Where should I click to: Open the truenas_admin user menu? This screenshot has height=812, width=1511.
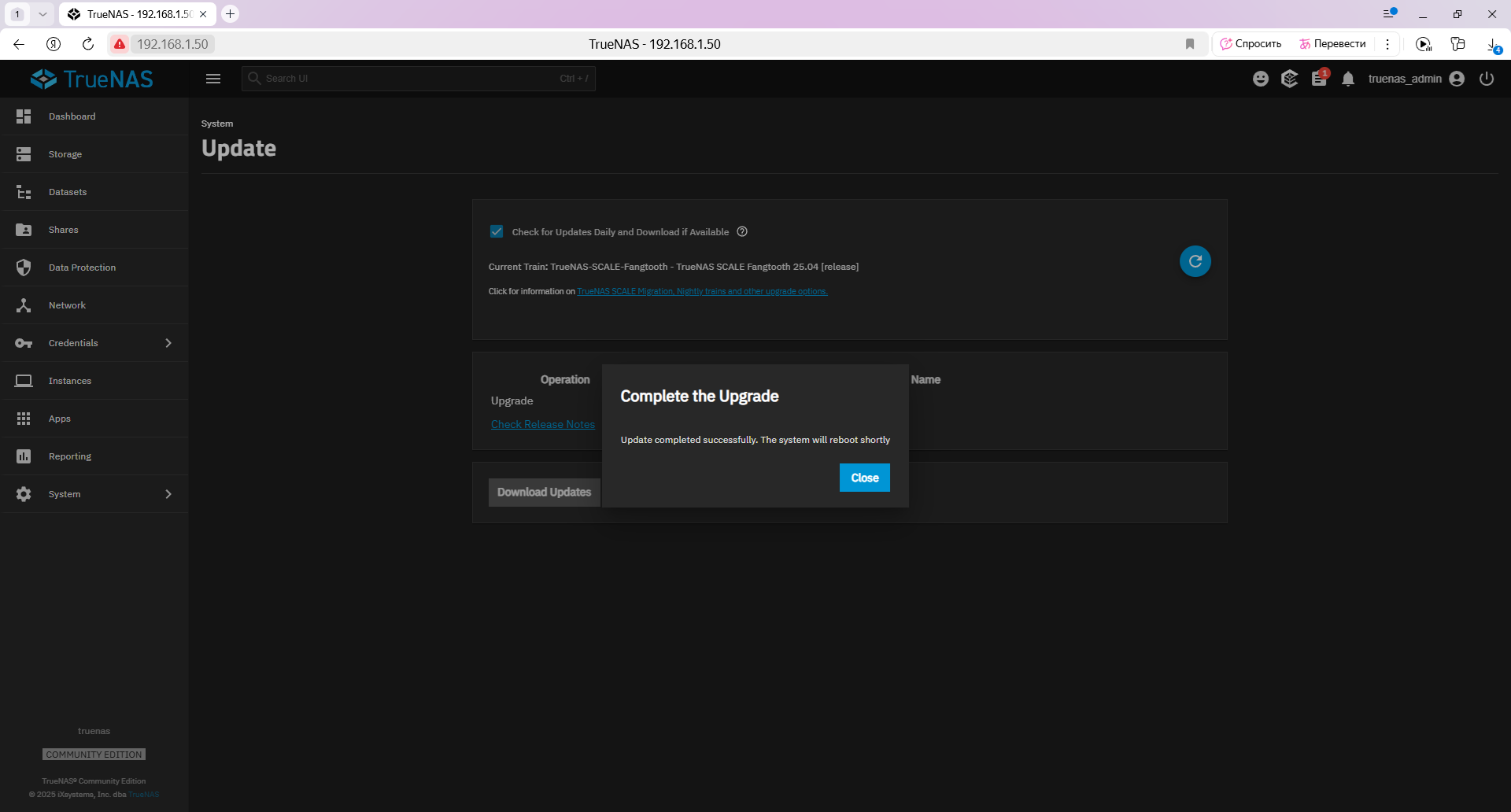[x=1416, y=79]
